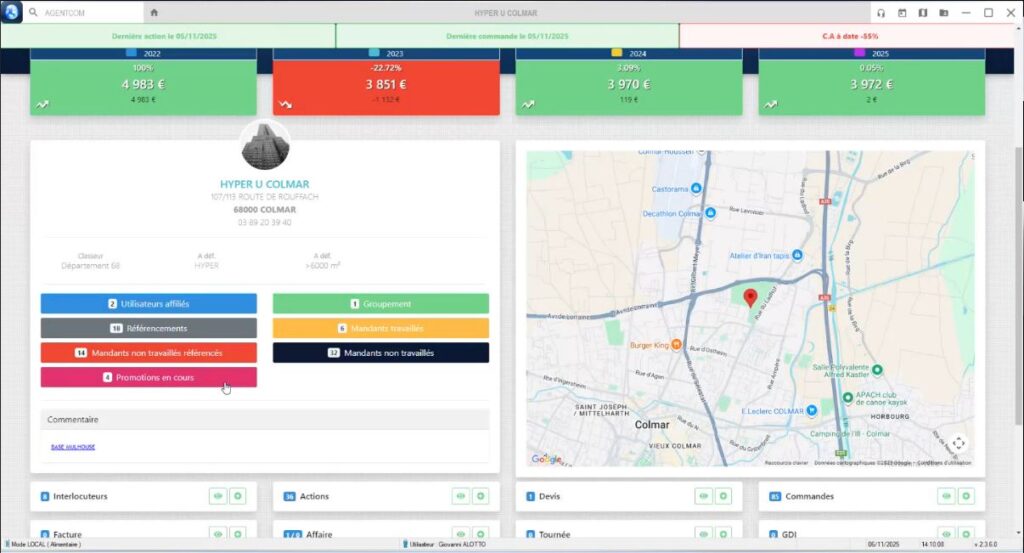Click the home icon in the top bar
Viewport: 1024px width, 553px height.
tap(154, 13)
